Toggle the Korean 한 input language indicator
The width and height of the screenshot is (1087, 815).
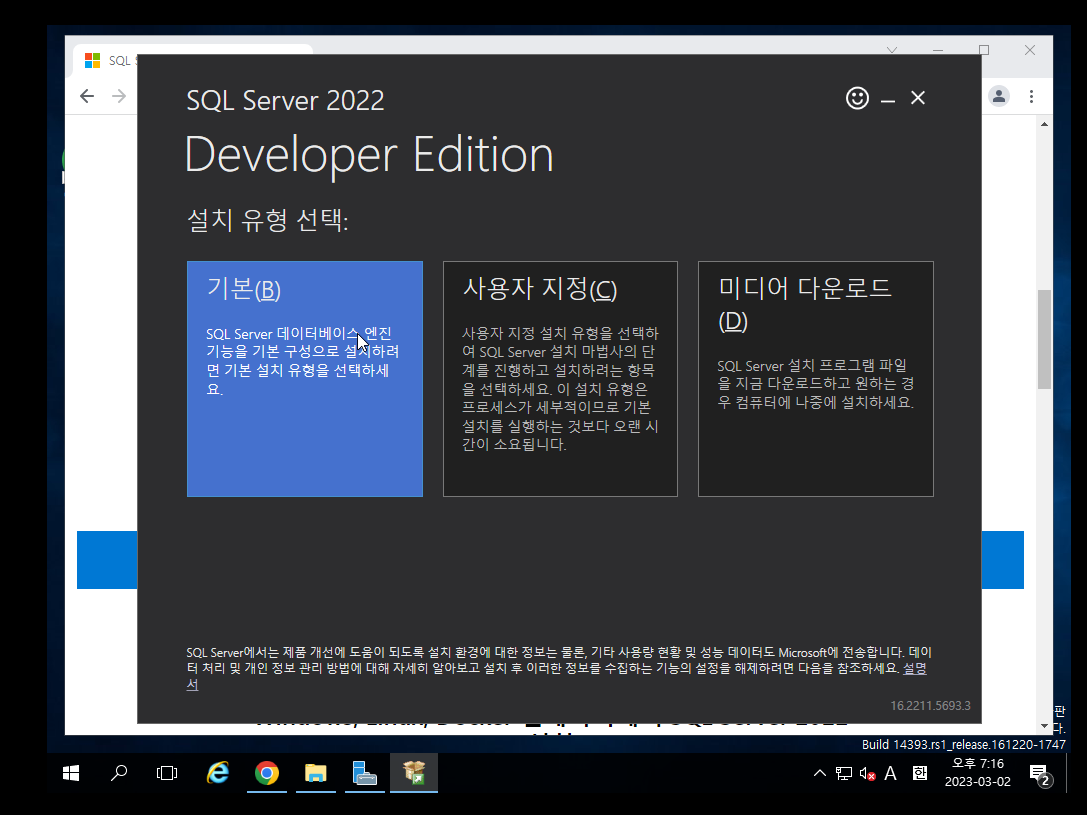pyautogui.click(x=920, y=773)
